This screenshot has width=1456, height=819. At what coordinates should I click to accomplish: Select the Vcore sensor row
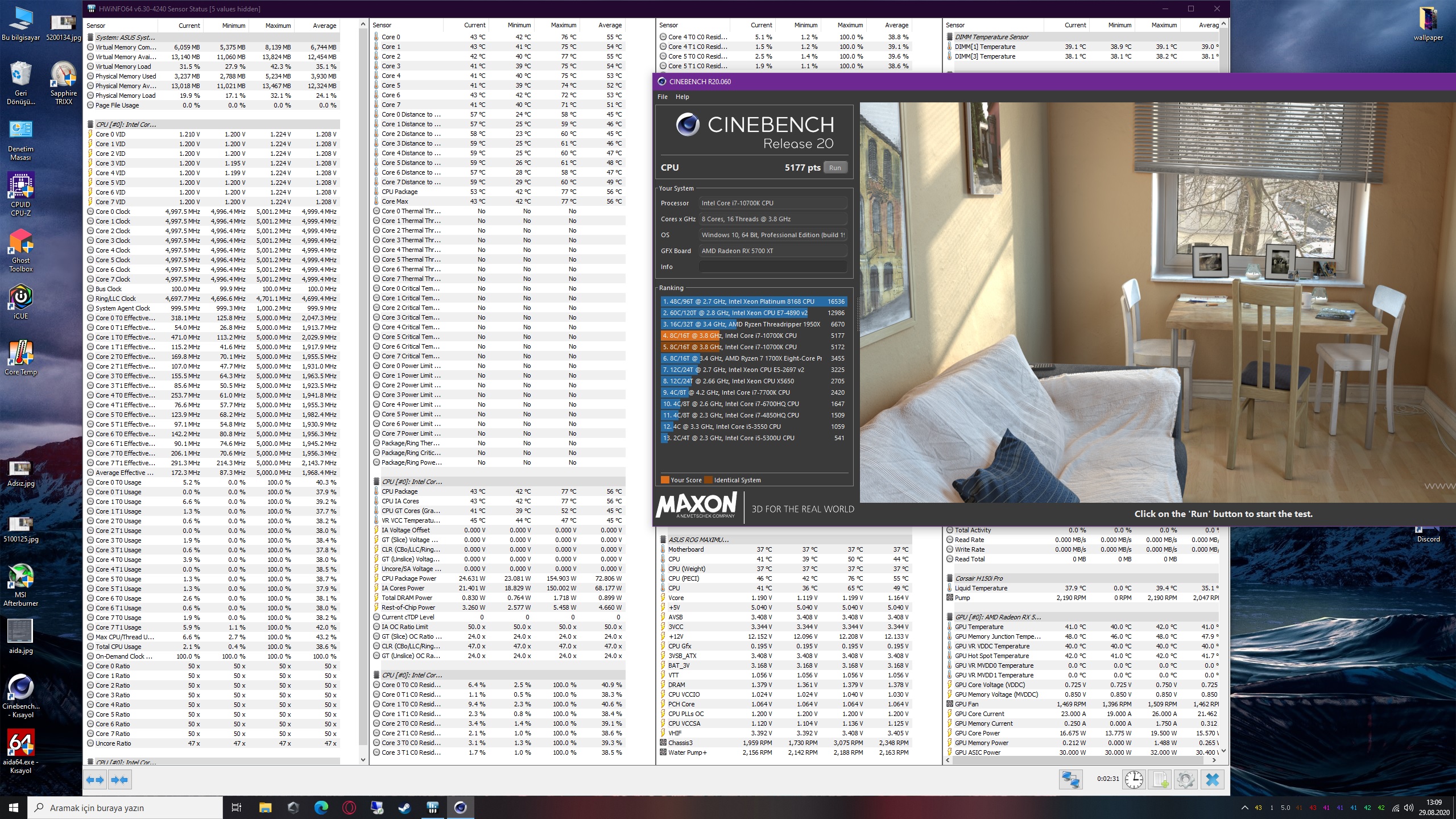click(785, 598)
